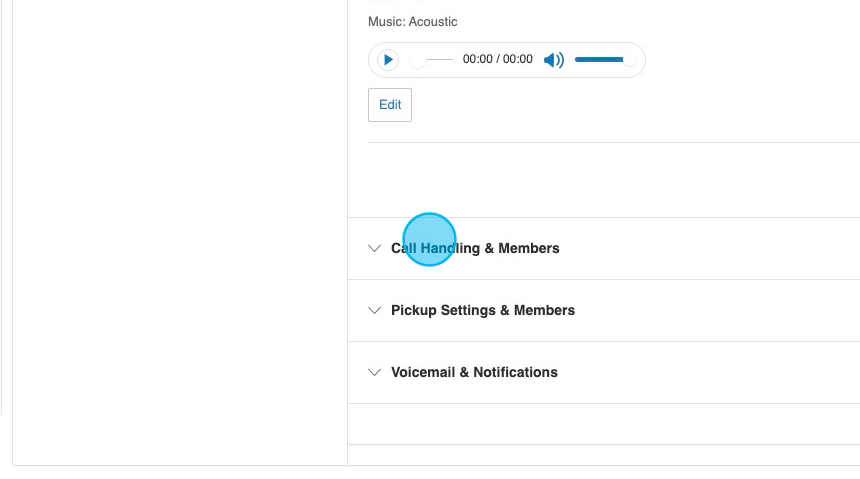Click the Edit button below audio player
860x479 pixels.
(390, 105)
